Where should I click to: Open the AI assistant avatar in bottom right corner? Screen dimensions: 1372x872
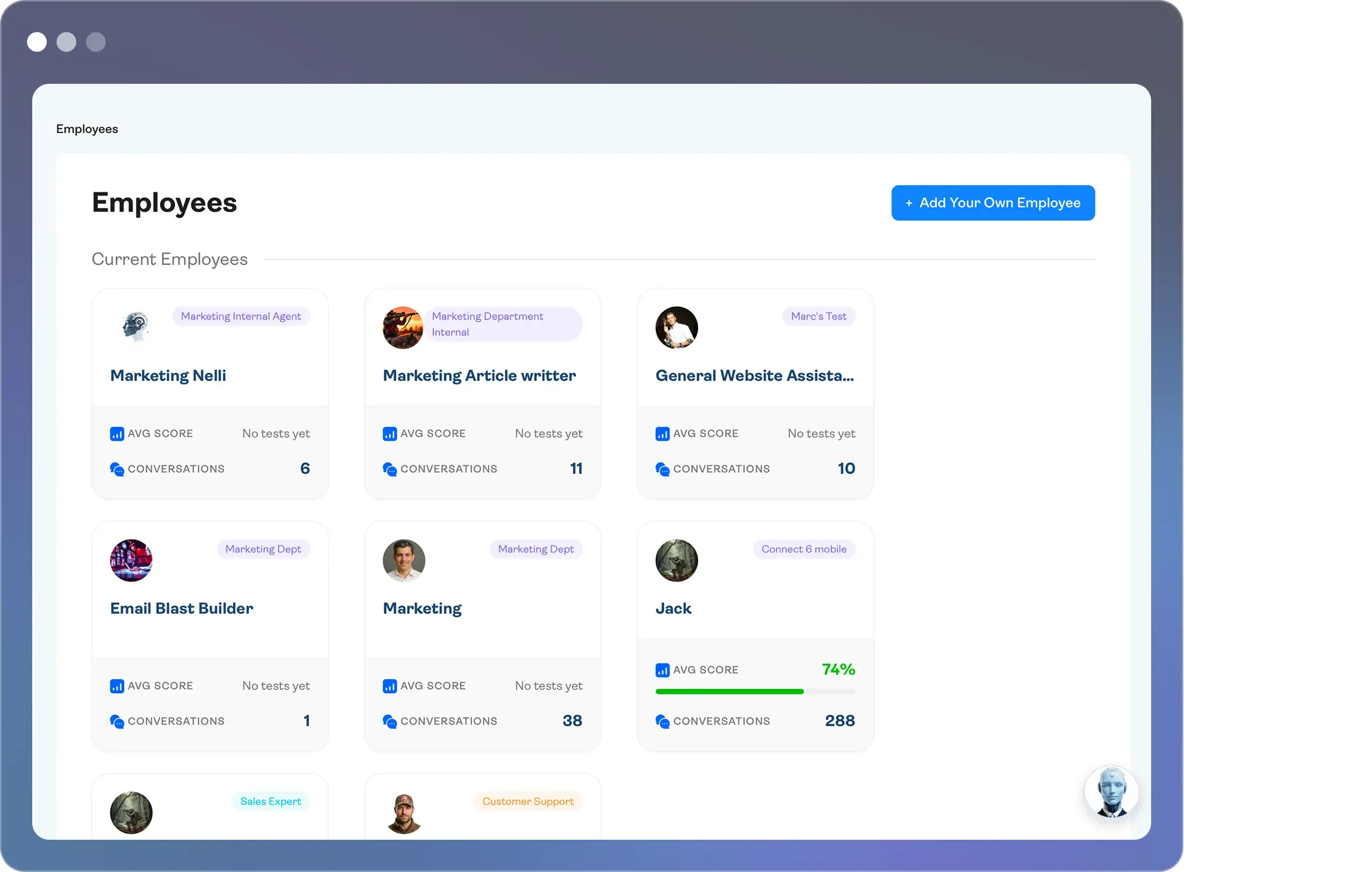1111,792
